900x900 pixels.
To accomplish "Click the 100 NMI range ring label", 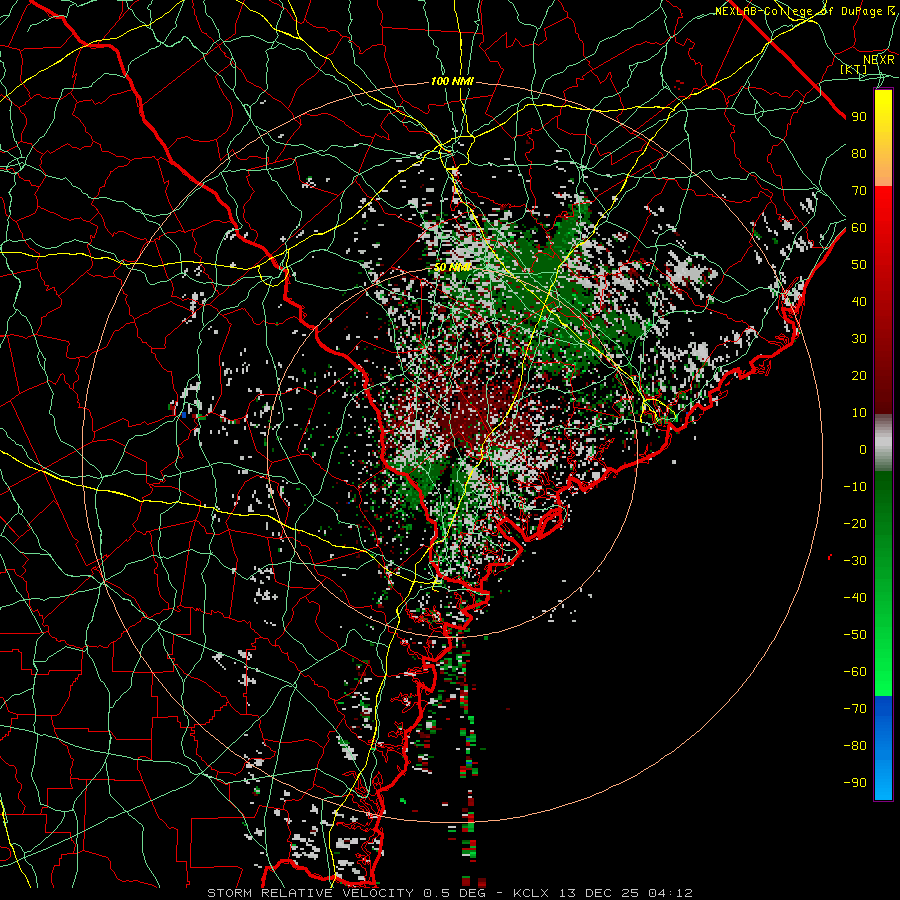I will click(x=452, y=82).
